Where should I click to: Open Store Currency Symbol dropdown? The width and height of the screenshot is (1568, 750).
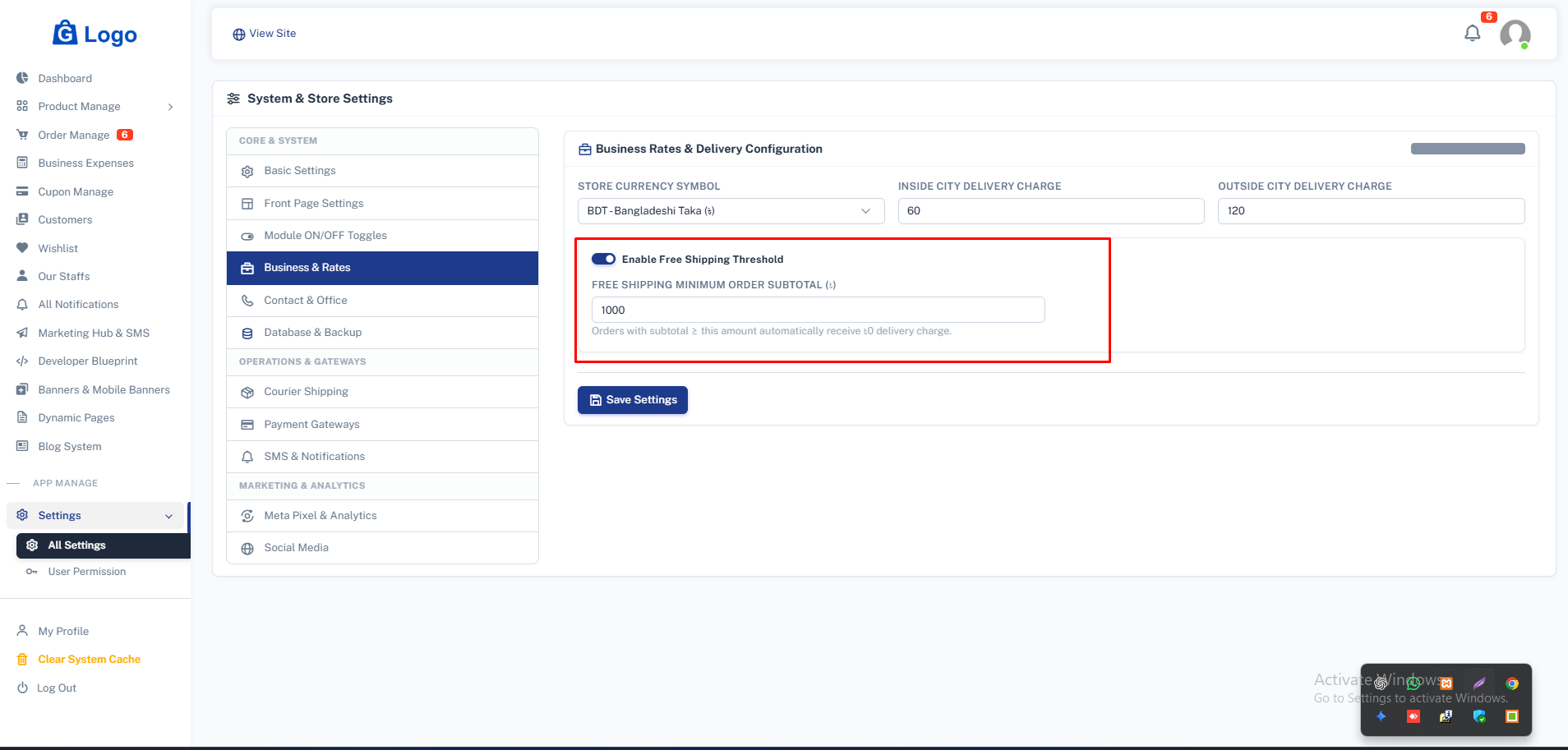731,211
